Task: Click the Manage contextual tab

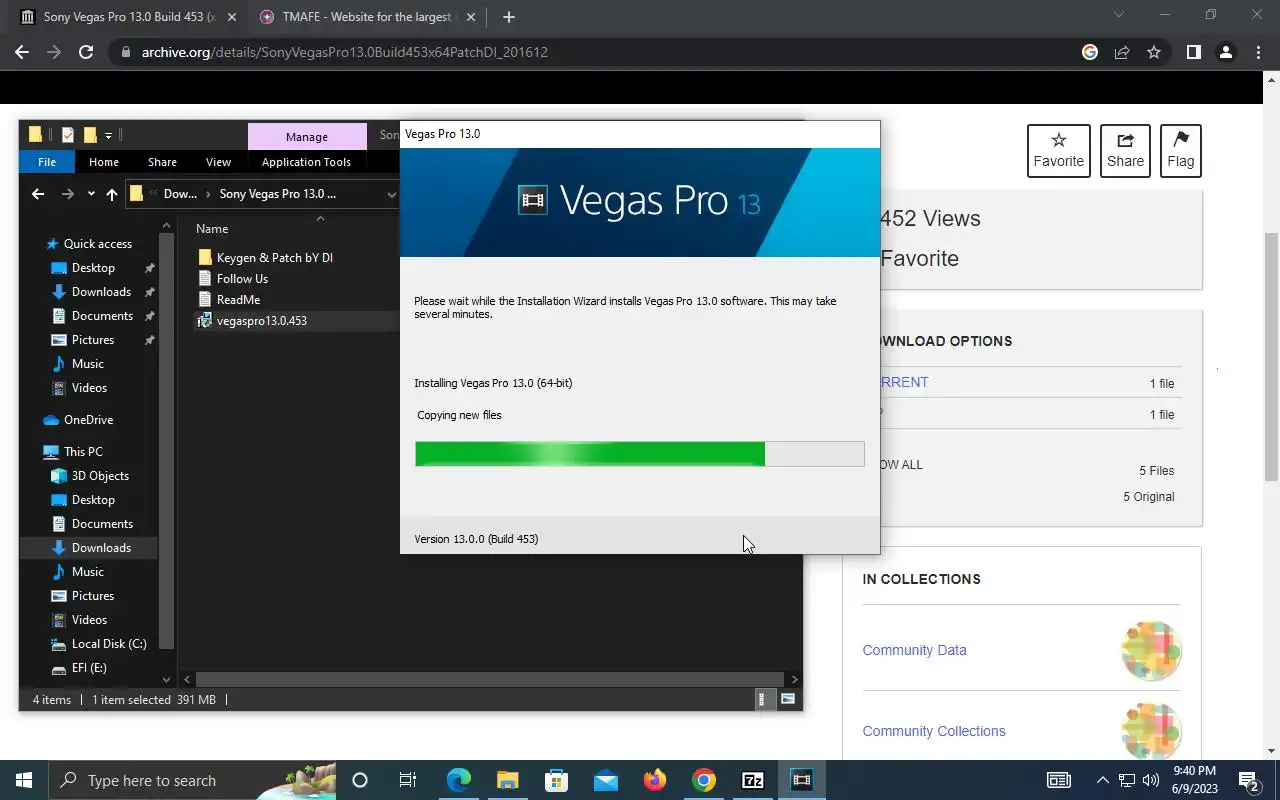Action: 306,136
